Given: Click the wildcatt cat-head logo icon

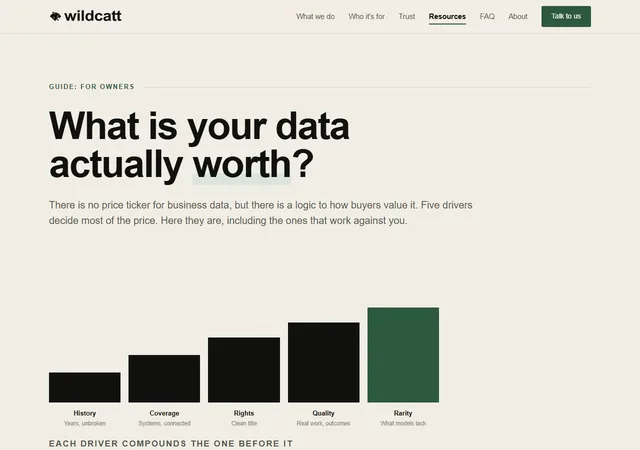Looking at the screenshot, I should tap(55, 16).
